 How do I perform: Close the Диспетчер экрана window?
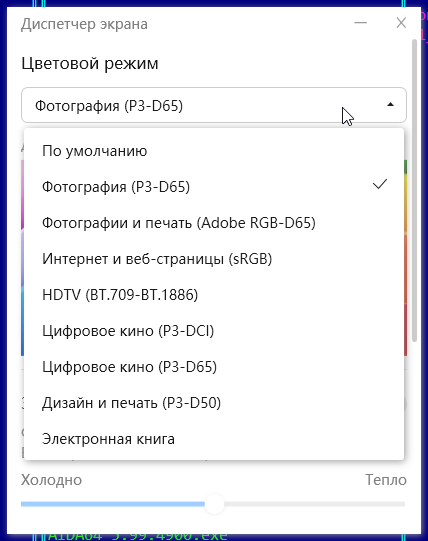[401, 23]
